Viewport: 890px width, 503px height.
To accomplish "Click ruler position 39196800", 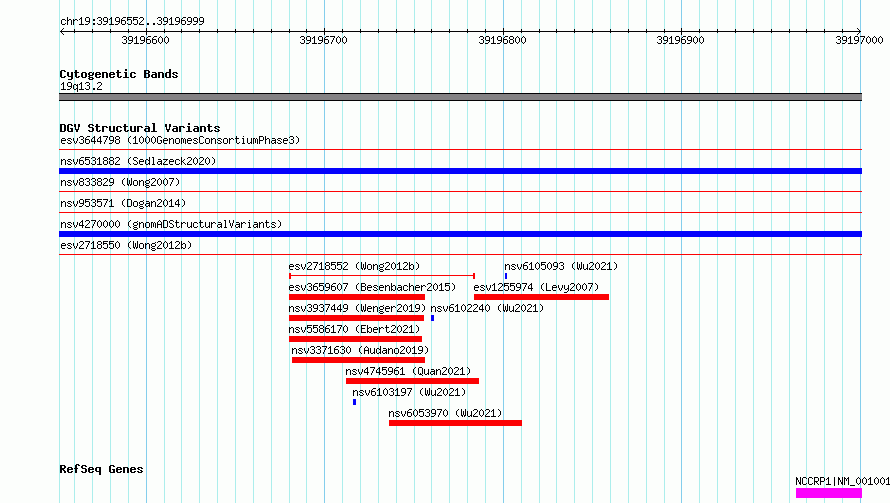I will pyautogui.click(x=502, y=40).
